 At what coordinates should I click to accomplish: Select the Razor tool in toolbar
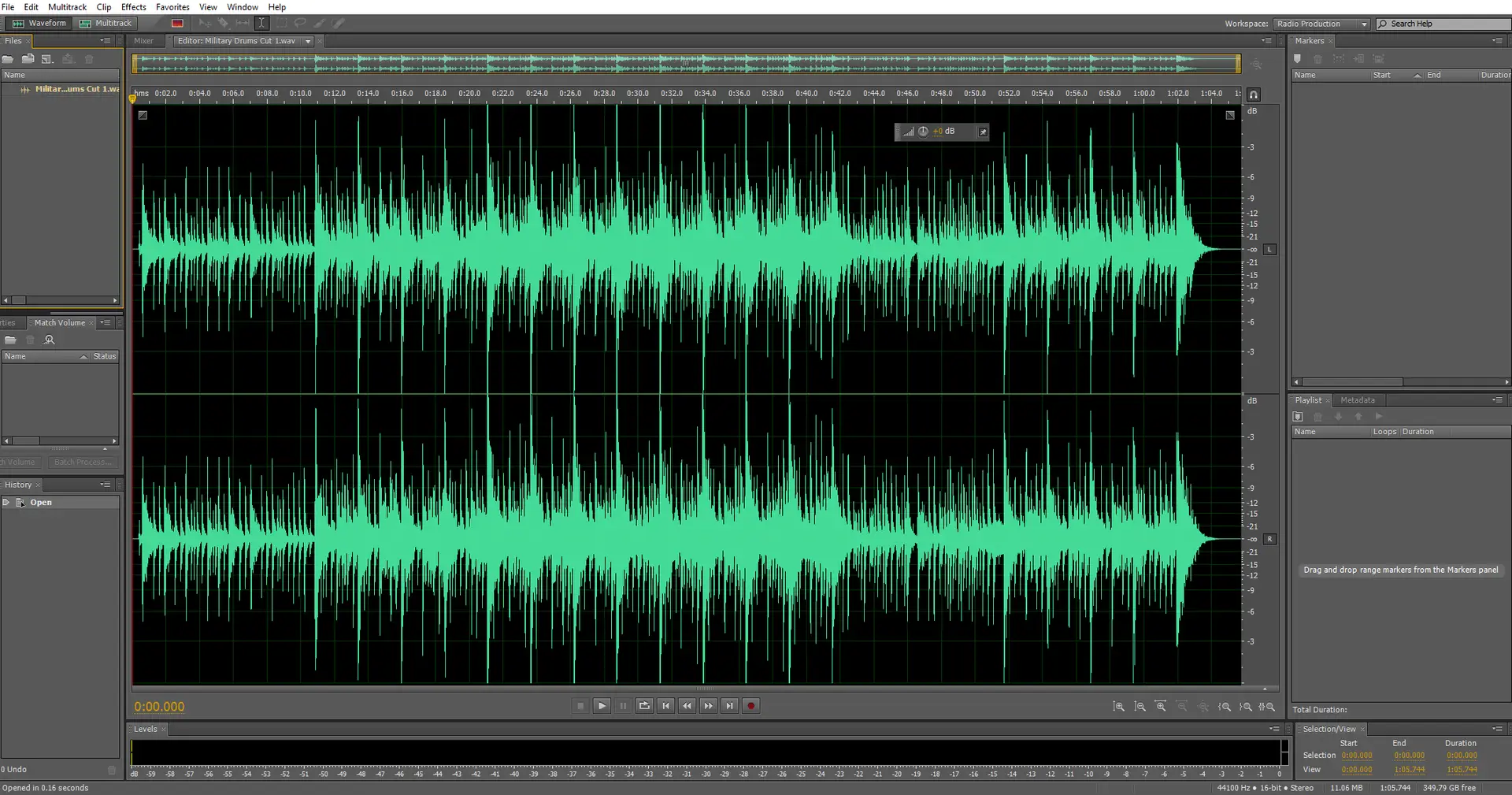point(224,24)
